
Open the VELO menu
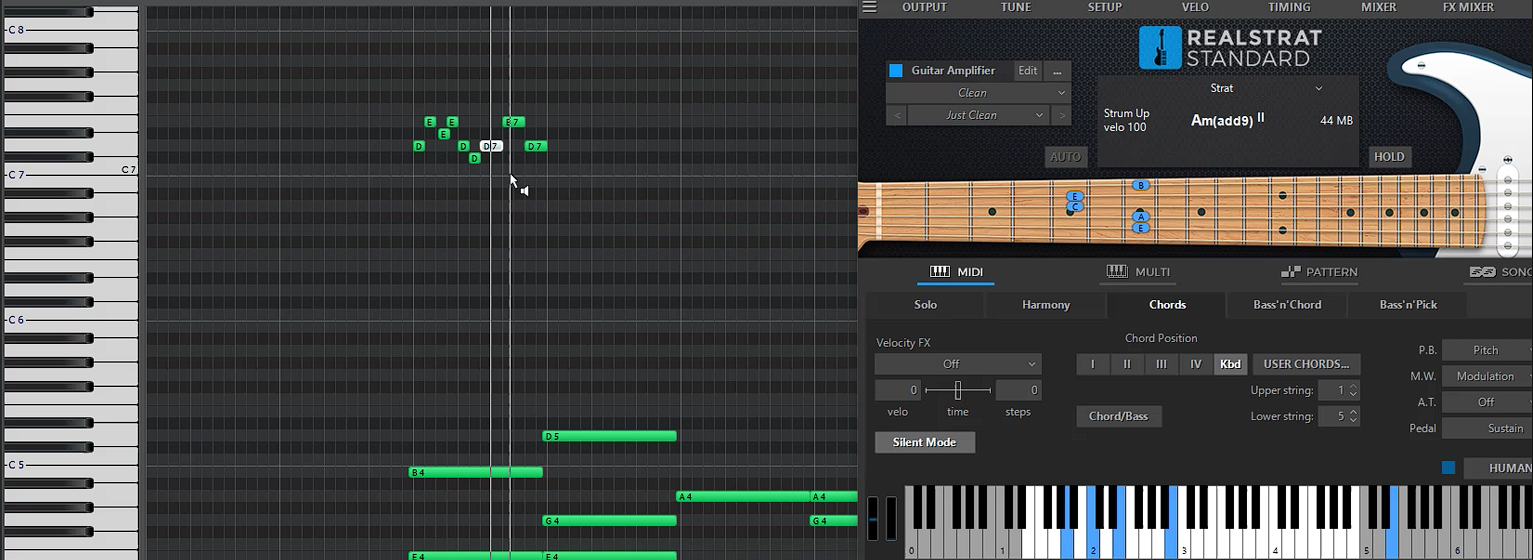[x=1195, y=7]
